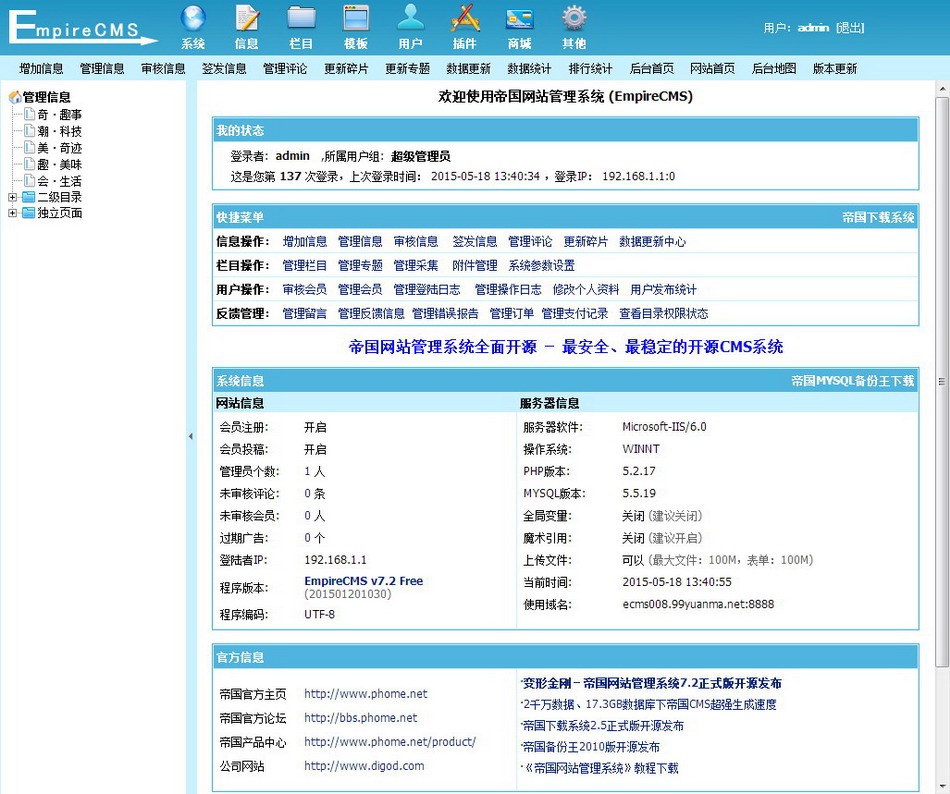950x794 pixels.
Task: Click the folder icon beside 独立页面
Action: click(28, 213)
